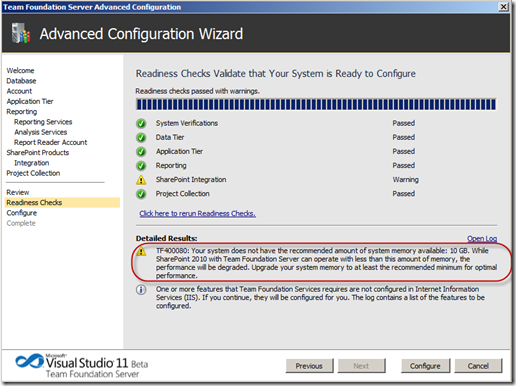
Task: Cancel the configuration wizard
Action: tap(478, 366)
